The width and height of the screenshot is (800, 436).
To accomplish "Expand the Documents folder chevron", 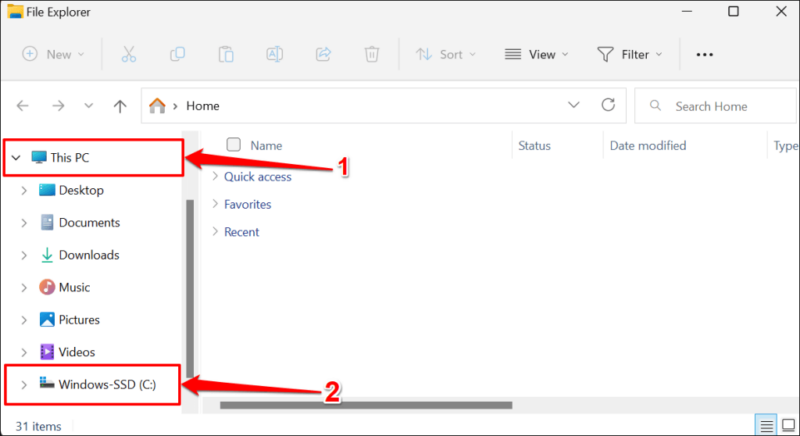I will click(x=24, y=223).
